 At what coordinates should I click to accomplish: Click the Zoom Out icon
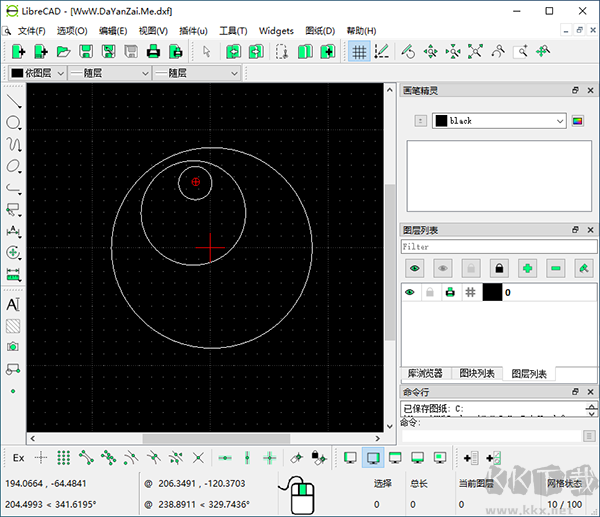point(453,52)
